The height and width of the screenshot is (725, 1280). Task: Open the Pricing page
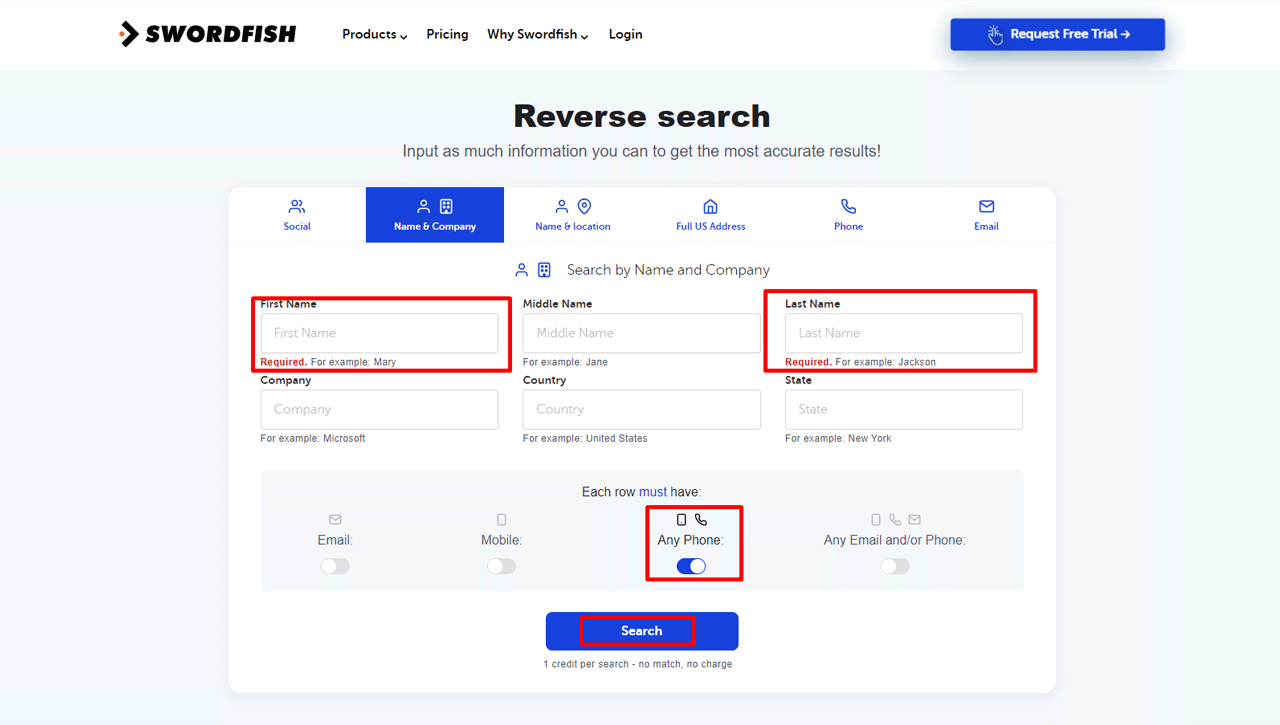point(447,34)
